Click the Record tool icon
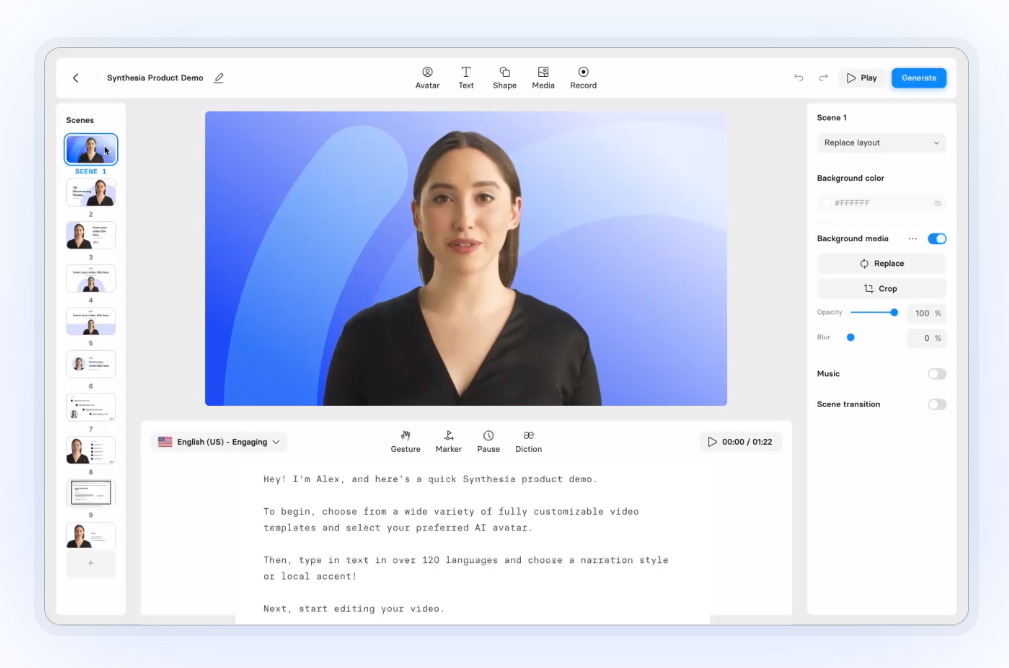This screenshot has width=1009, height=668. pyautogui.click(x=583, y=78)
